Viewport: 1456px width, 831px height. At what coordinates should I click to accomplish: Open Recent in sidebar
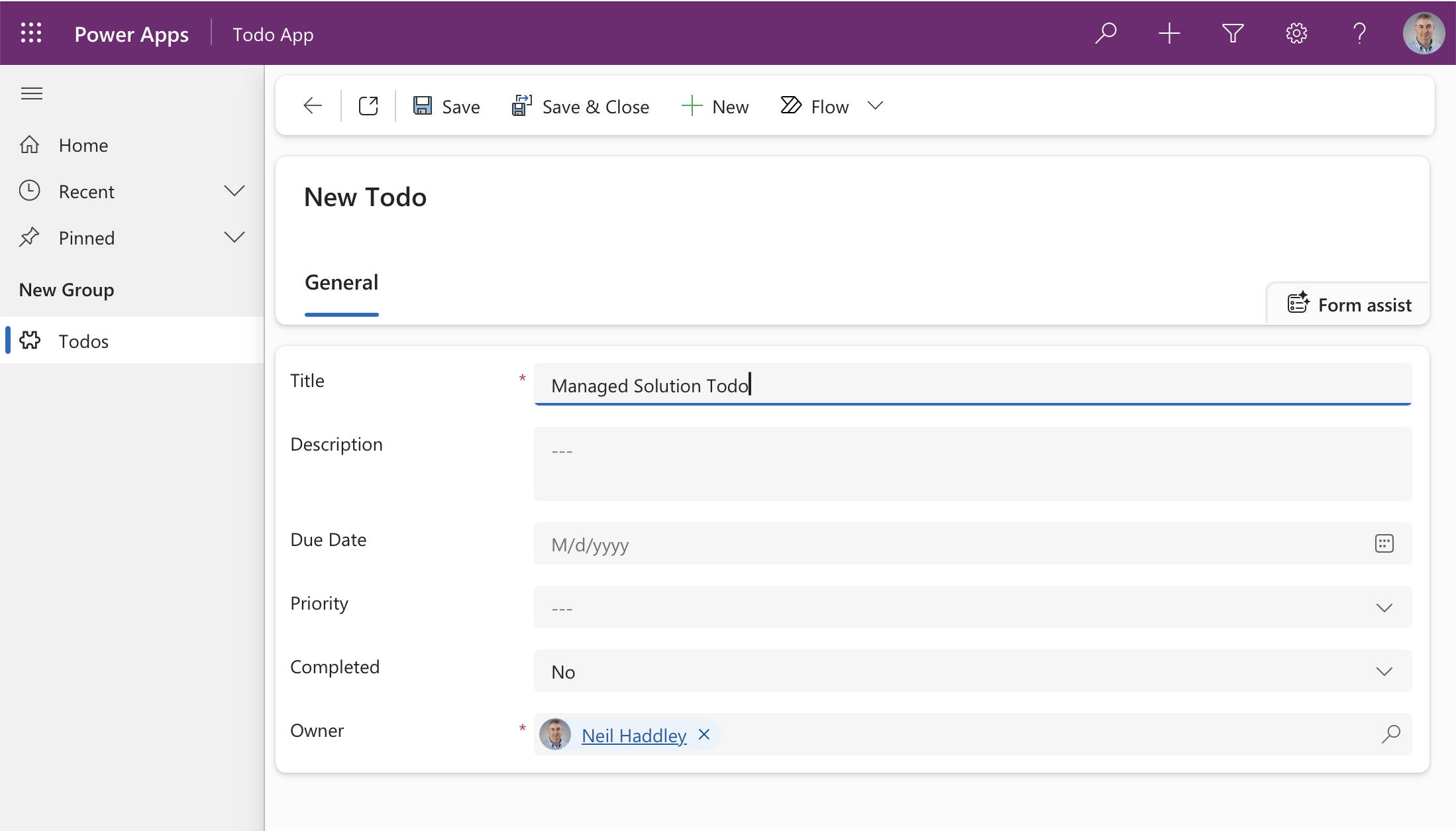(x=86, y=192)
